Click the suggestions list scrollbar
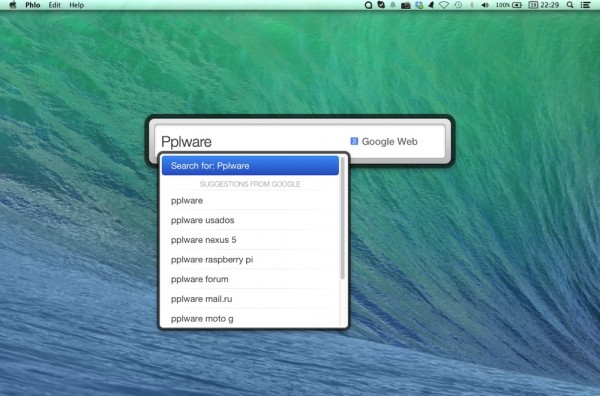The width and height of the screenshot is (600, 396). point(343,218)
